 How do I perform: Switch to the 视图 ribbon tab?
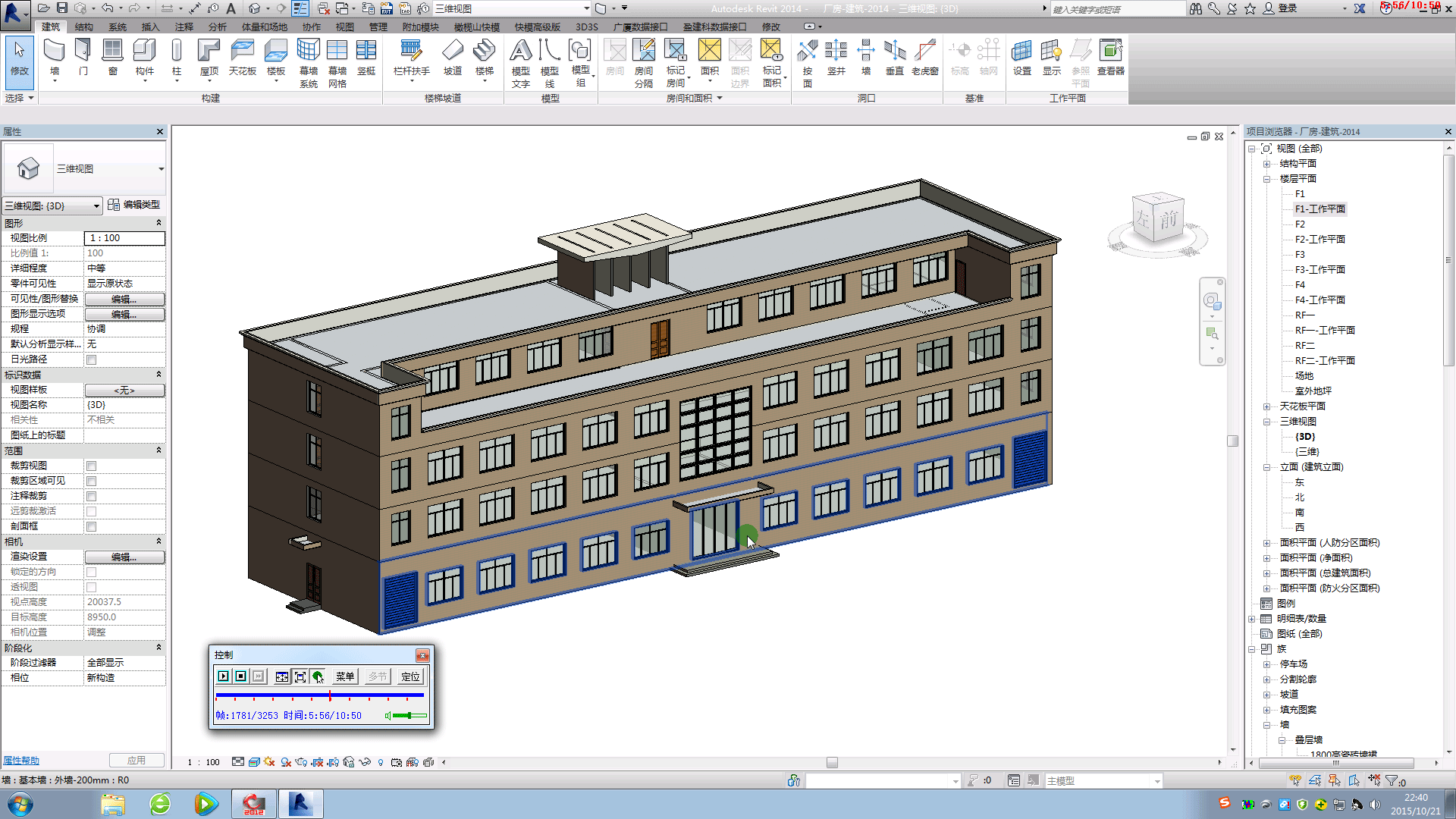click(345, 27)
